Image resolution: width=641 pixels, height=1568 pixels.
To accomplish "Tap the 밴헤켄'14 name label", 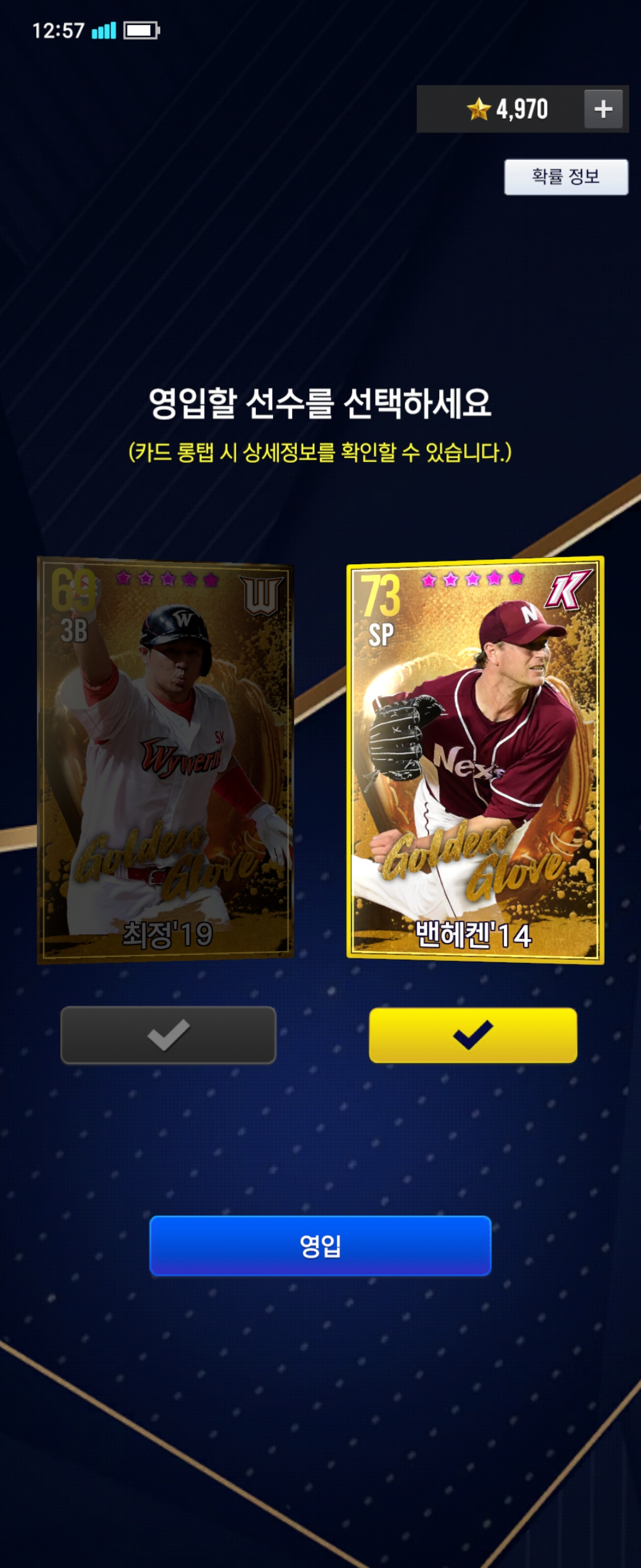I will (473, 934).
